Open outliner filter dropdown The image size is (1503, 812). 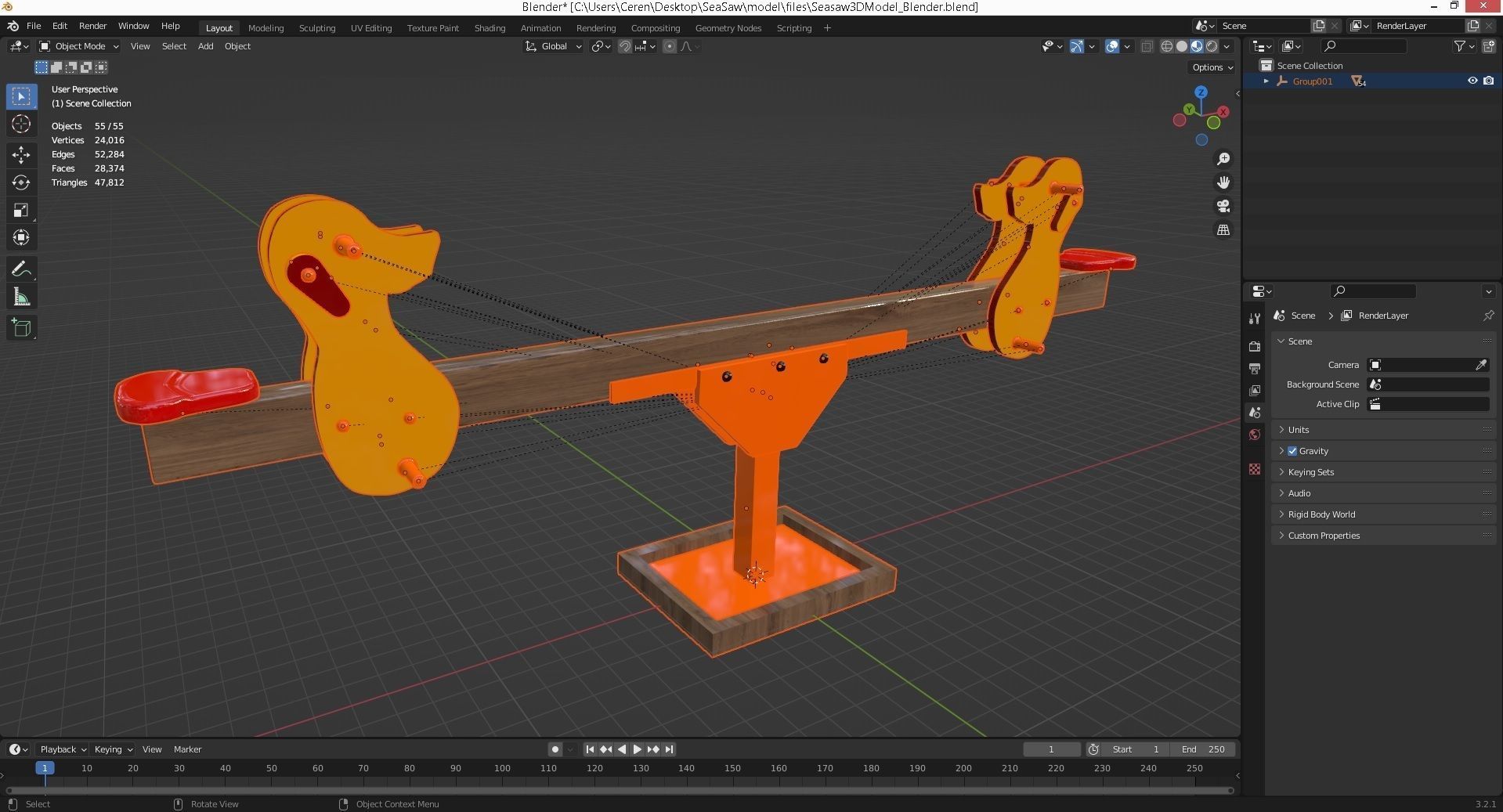coord(1464,46)
